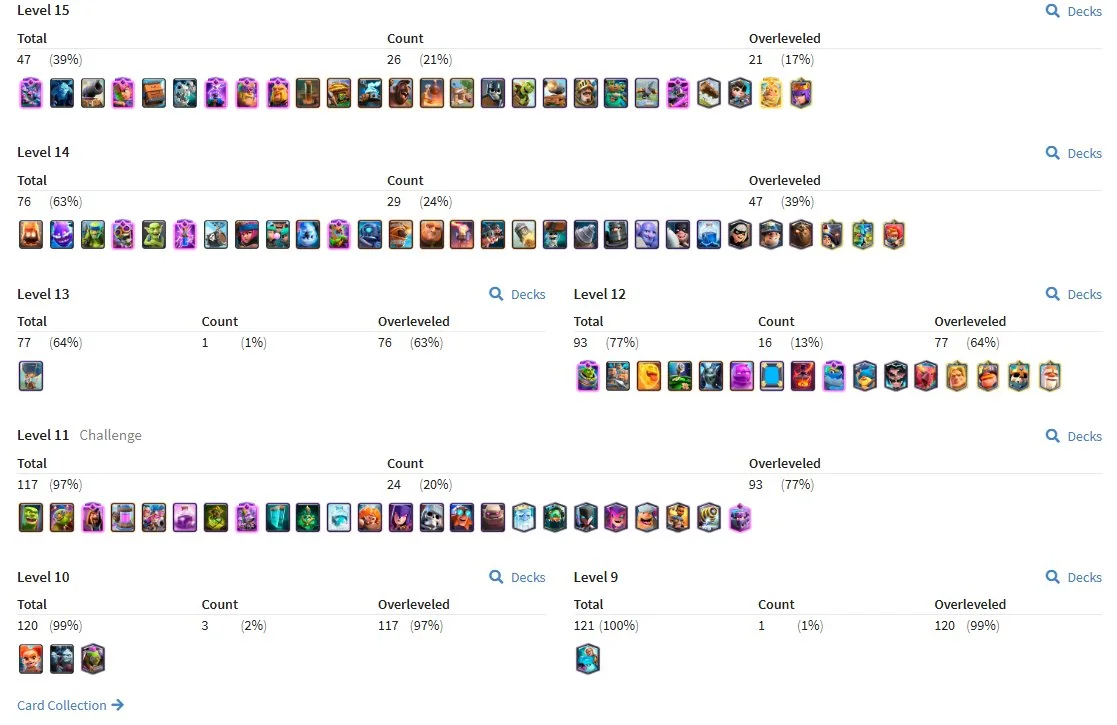Screen dimensions: 1117x725
Task: Click the first card in Level 14 row
Action: (x=31, y=235)
